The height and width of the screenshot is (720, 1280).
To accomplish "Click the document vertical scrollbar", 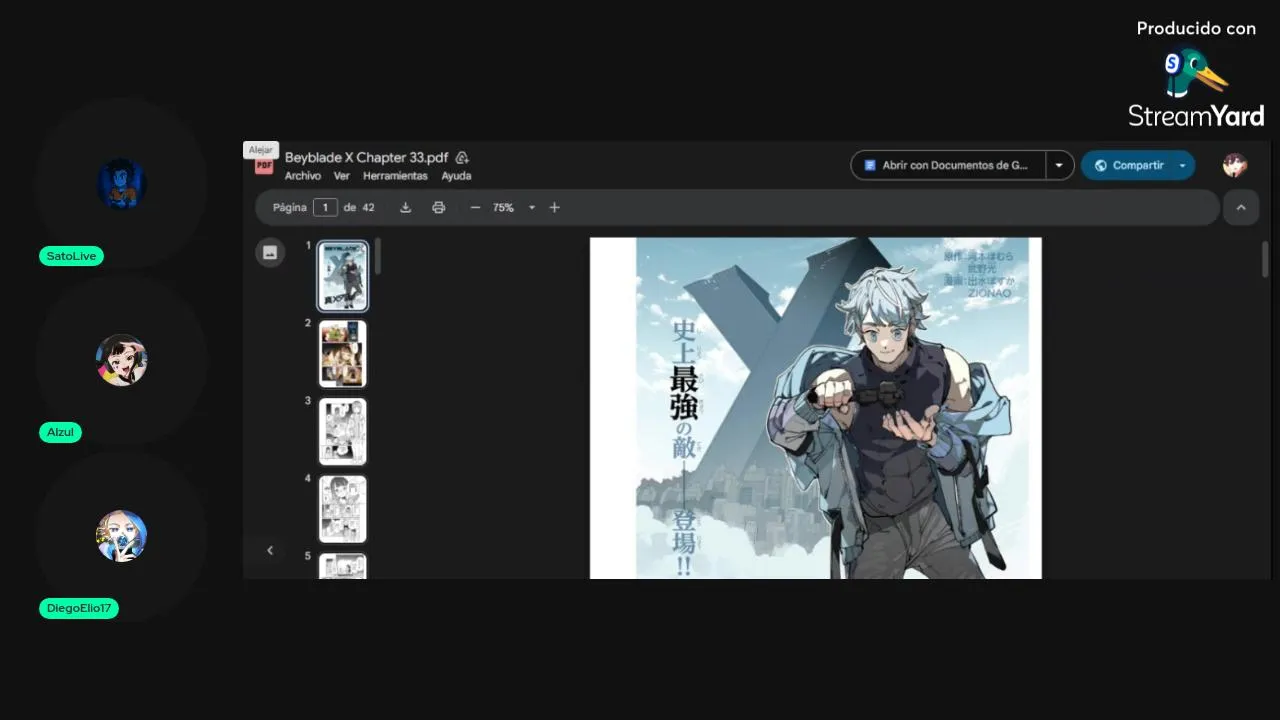I will pos(1265,259).
